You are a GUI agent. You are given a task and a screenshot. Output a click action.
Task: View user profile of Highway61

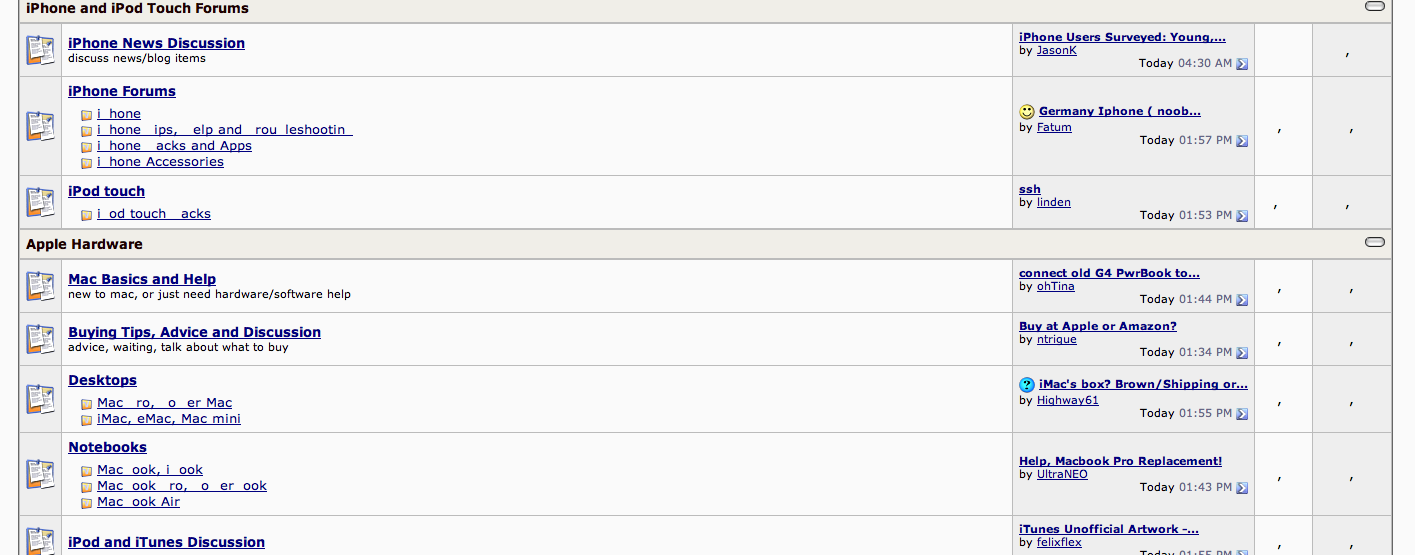tap(1068, 400)
